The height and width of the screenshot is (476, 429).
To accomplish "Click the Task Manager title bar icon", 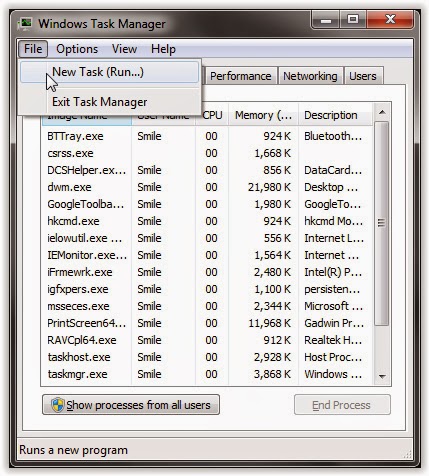I will click(24, 24).
